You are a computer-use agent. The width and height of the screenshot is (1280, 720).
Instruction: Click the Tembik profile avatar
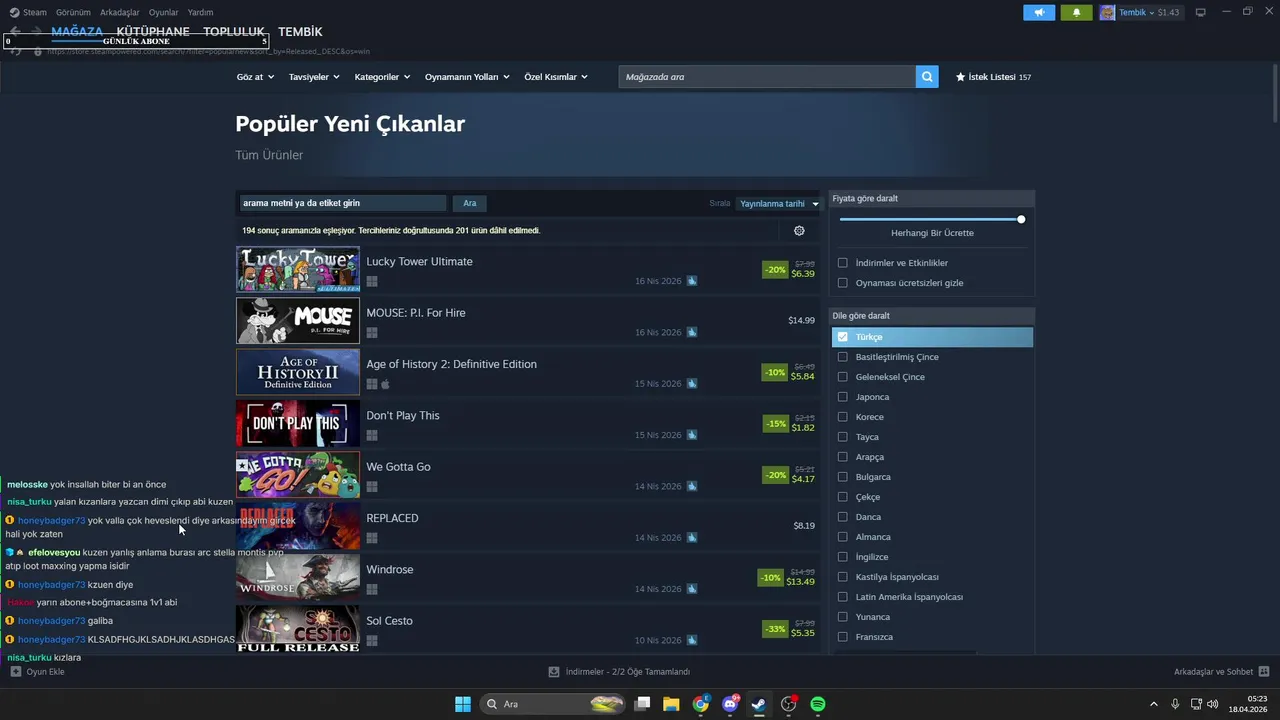1107,12
